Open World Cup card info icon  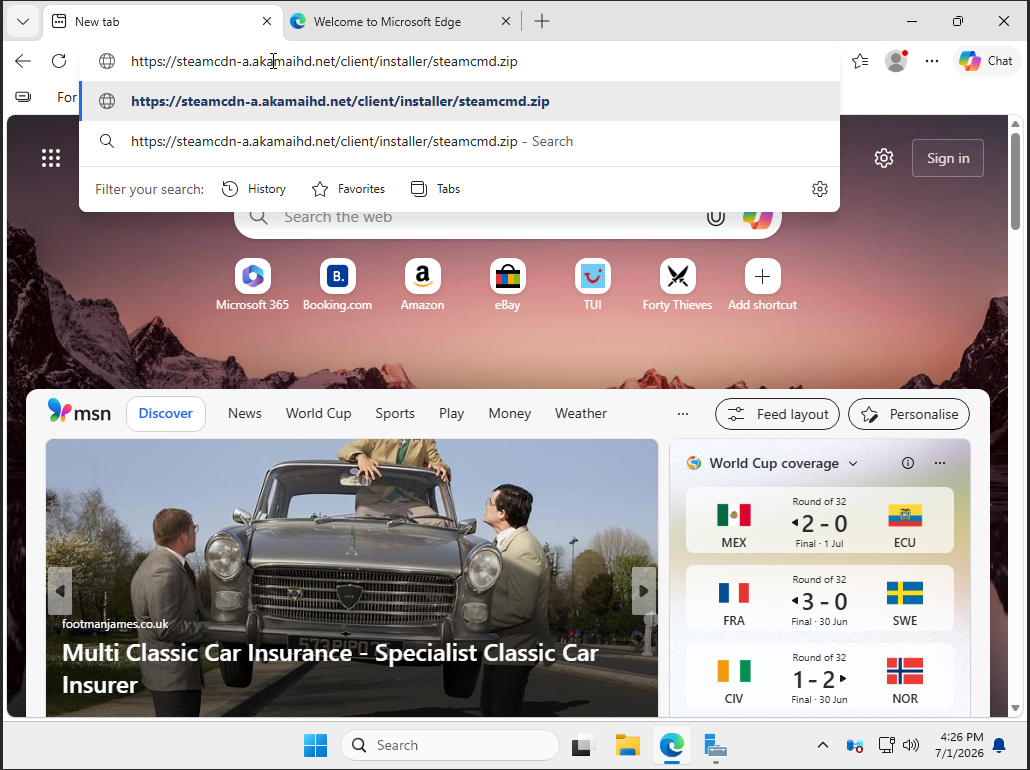[x=908, y=463]
